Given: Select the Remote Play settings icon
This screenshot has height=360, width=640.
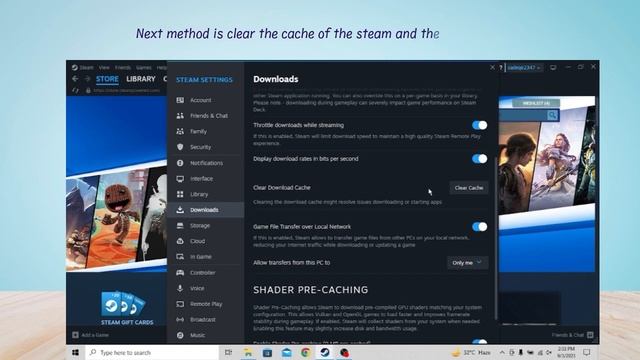Looking at the screenshot, I should (180, 304).
